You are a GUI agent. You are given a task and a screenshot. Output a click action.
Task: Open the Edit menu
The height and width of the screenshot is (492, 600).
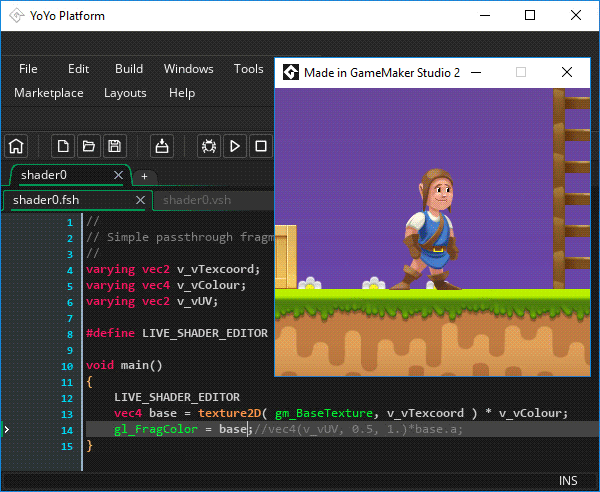coord(78,69)
